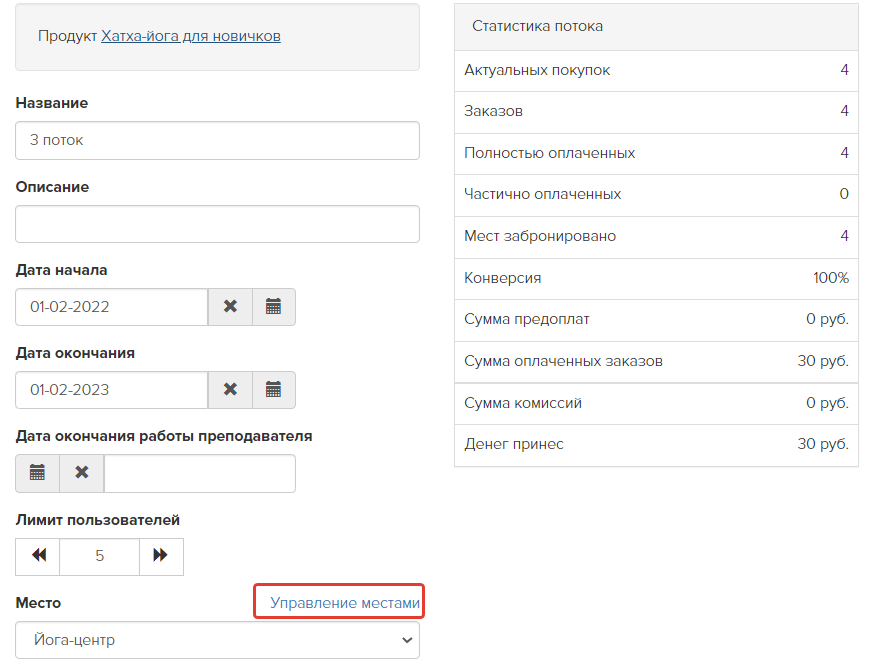Expand the Йога-центр place dropdown
The width and height of the screenshot is (876, 665).
[x=217, y=640]
